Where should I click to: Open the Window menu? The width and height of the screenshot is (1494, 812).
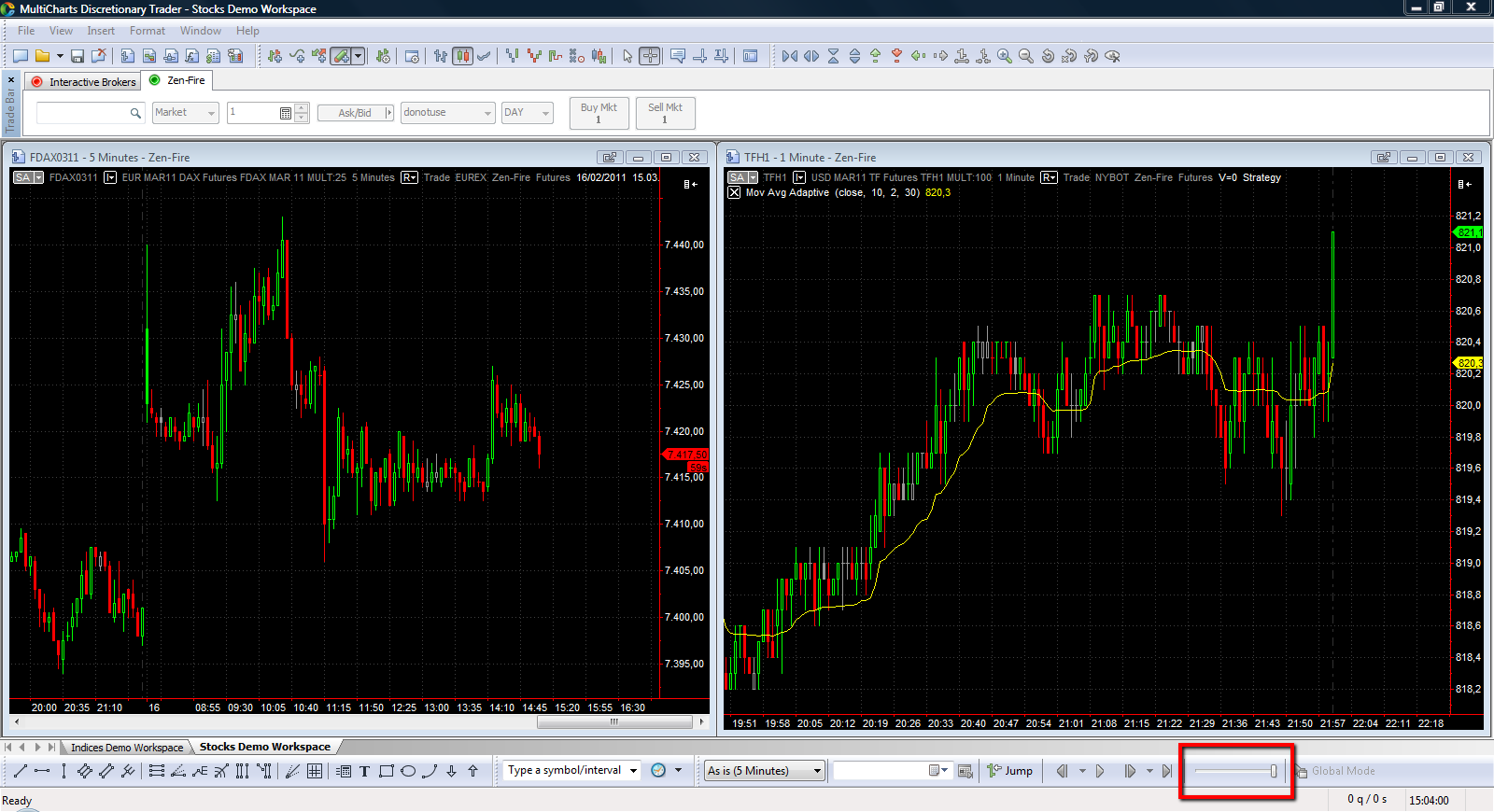pos(201,31)
